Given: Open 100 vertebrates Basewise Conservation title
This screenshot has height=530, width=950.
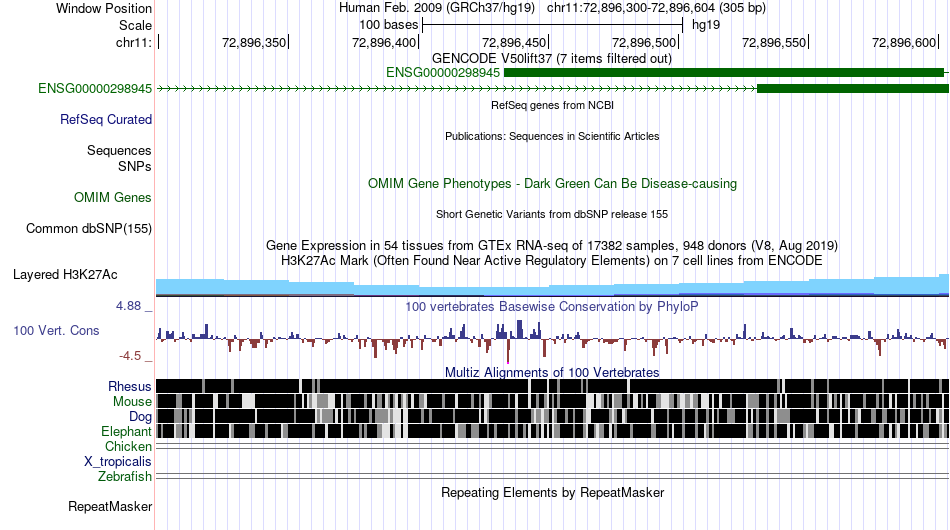Looking at the screenshot, I should coord(552,306).
